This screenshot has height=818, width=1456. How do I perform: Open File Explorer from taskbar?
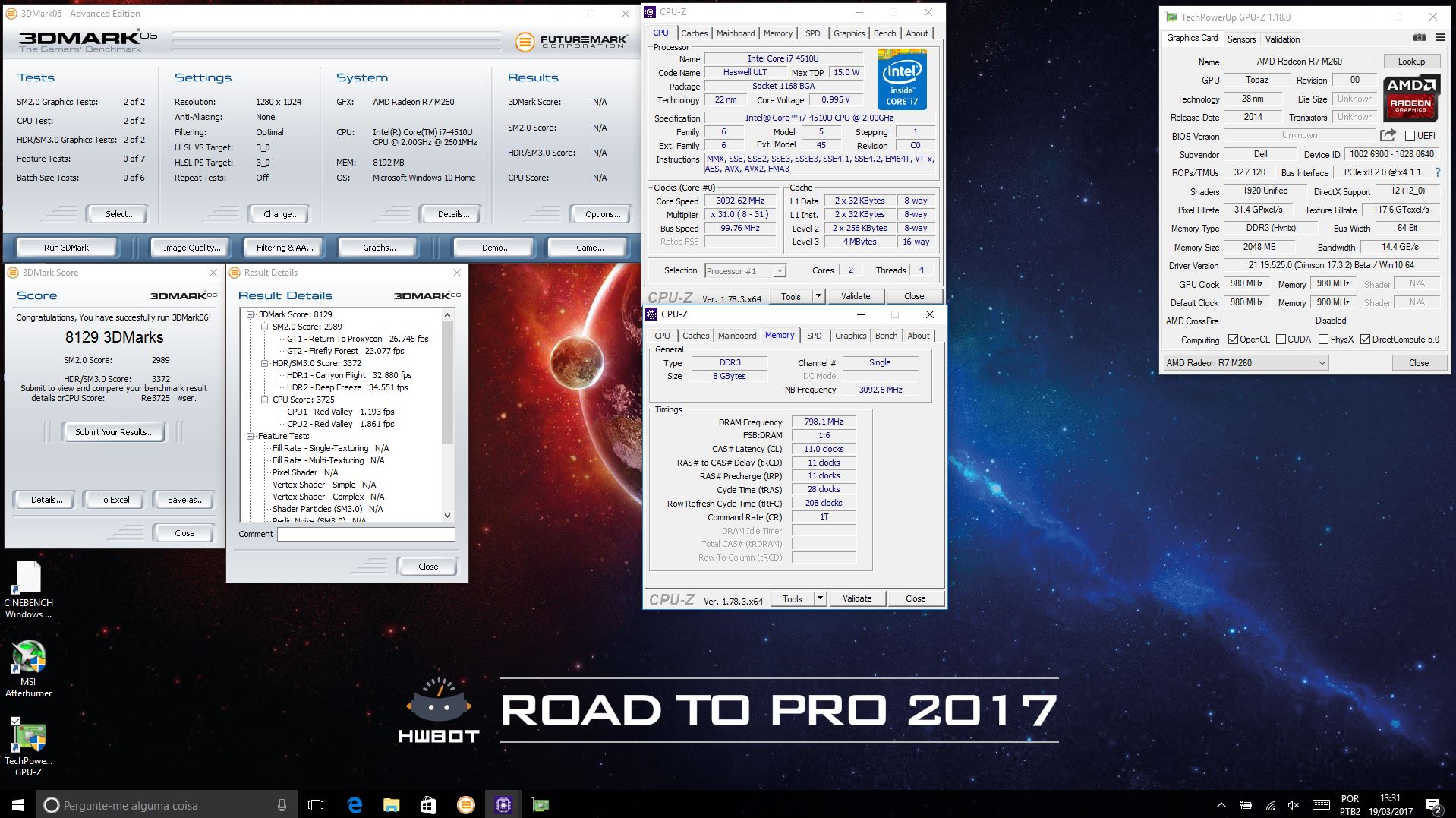point(391,805)
